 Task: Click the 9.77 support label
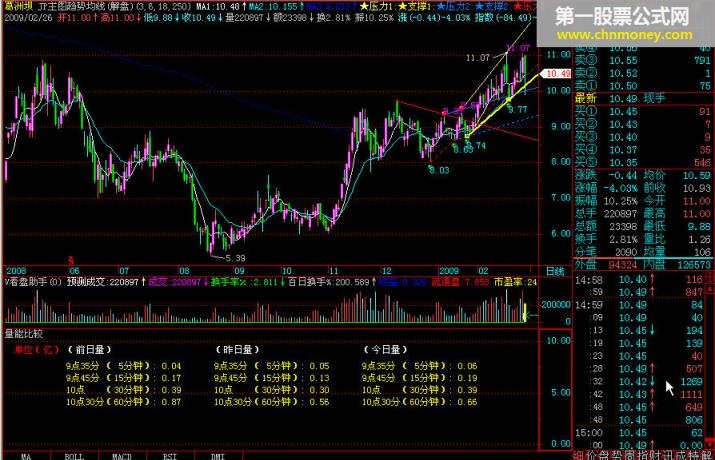click(517, 109)
